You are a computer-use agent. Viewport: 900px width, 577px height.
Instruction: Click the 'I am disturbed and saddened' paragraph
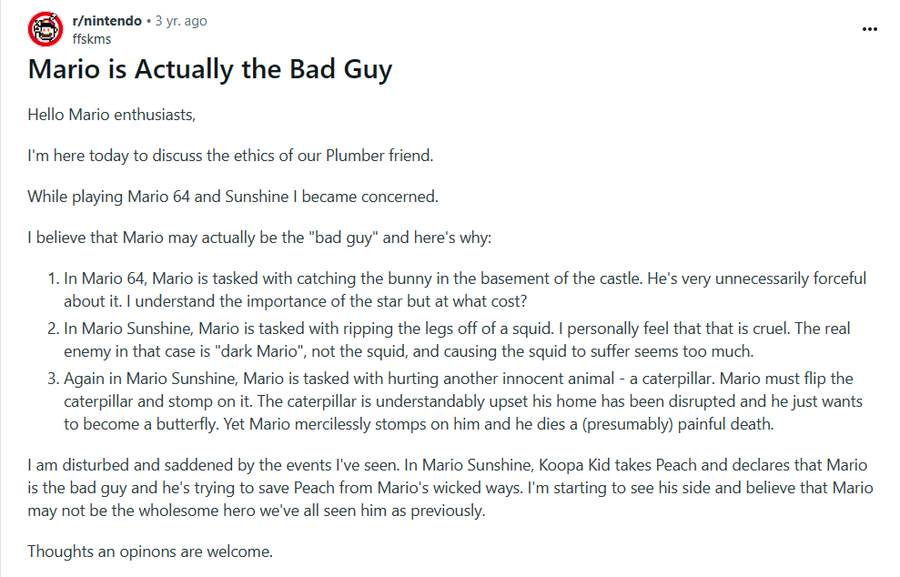(450, 487)
